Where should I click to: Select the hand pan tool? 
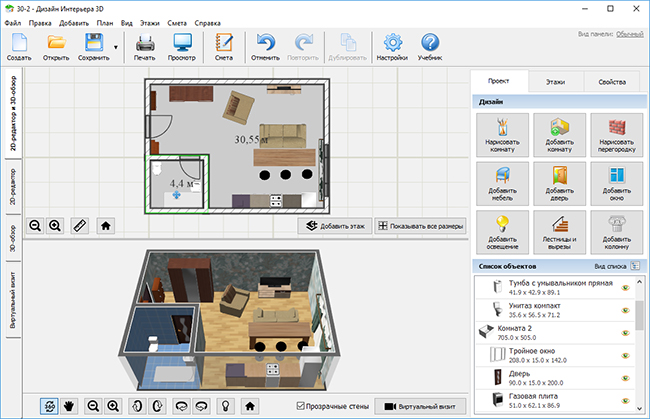point(69,406)
